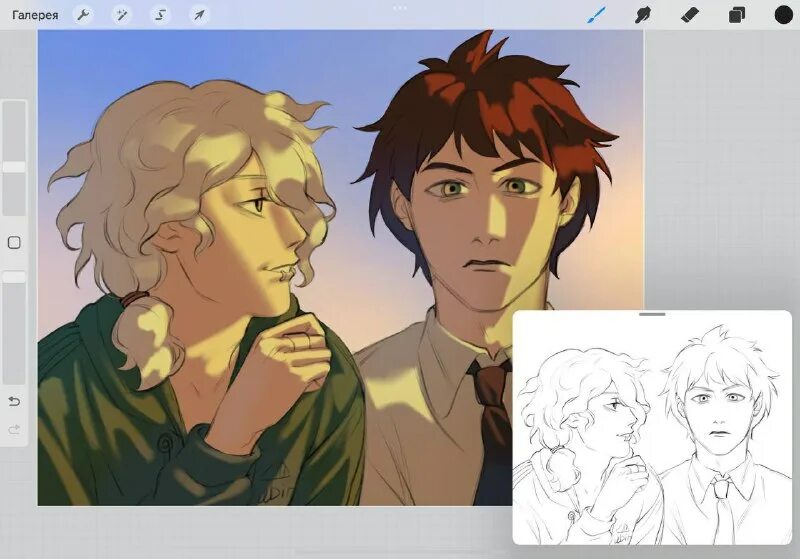
Task: Open the Layers panel
Action: (x=737, y=15)
